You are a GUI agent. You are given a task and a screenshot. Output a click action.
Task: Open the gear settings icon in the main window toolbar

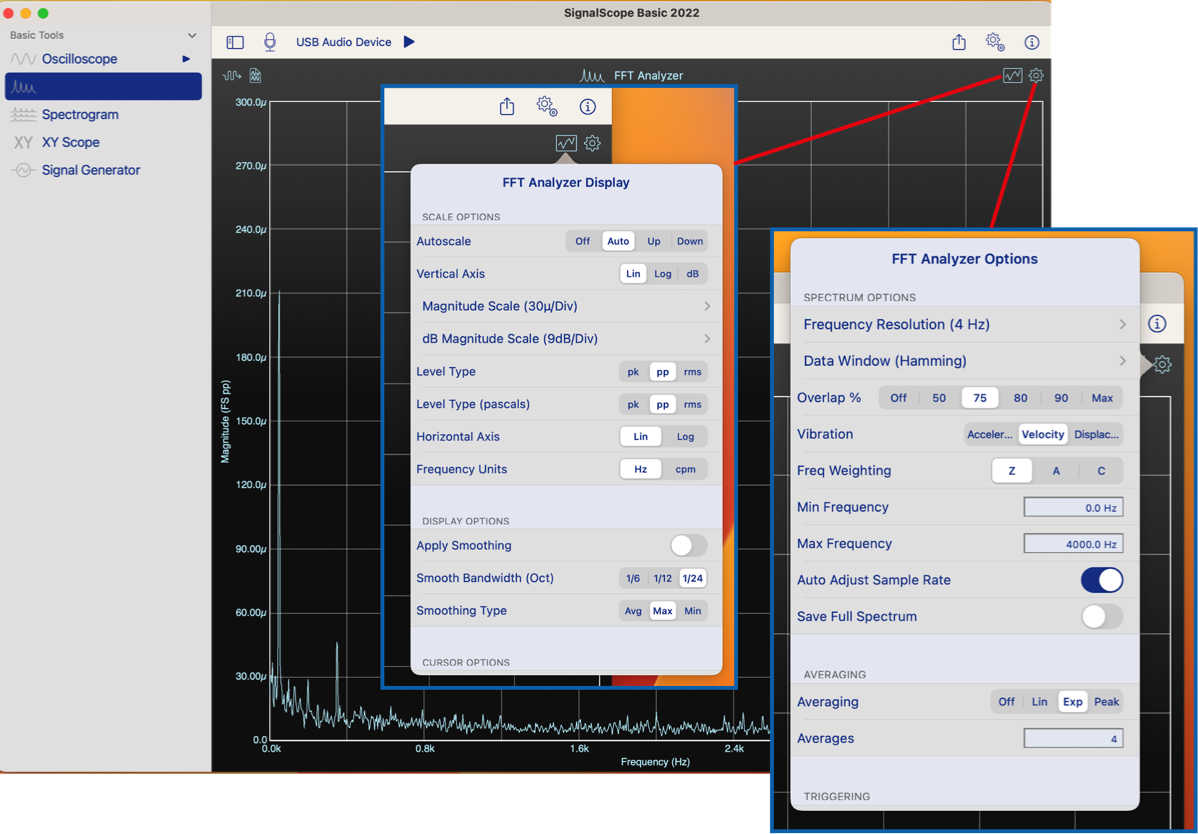tap(995, 42)
